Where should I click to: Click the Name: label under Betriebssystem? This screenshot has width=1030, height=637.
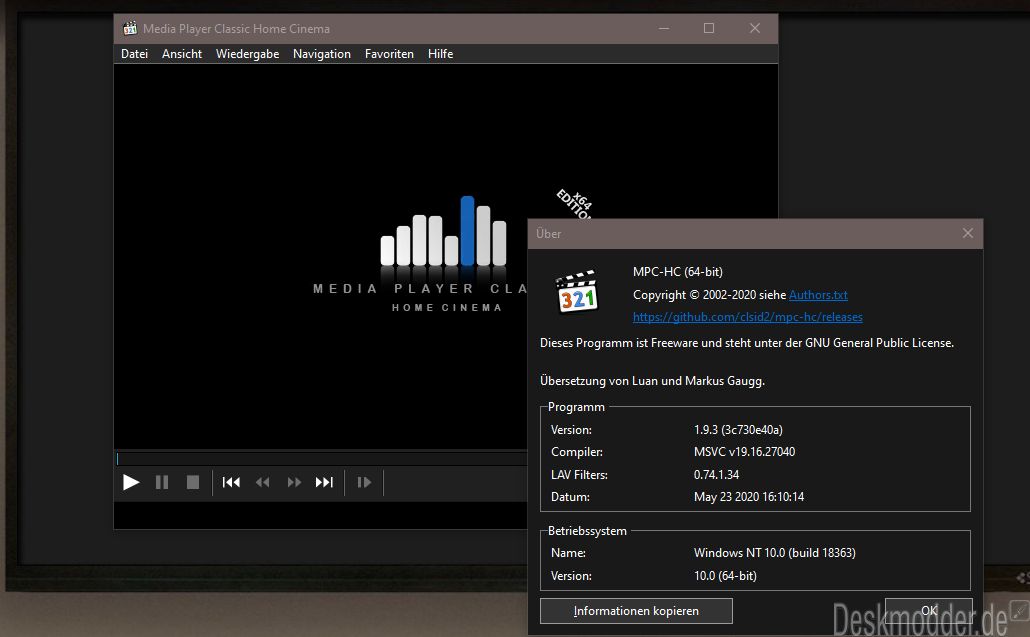click(x=568, y=553)
